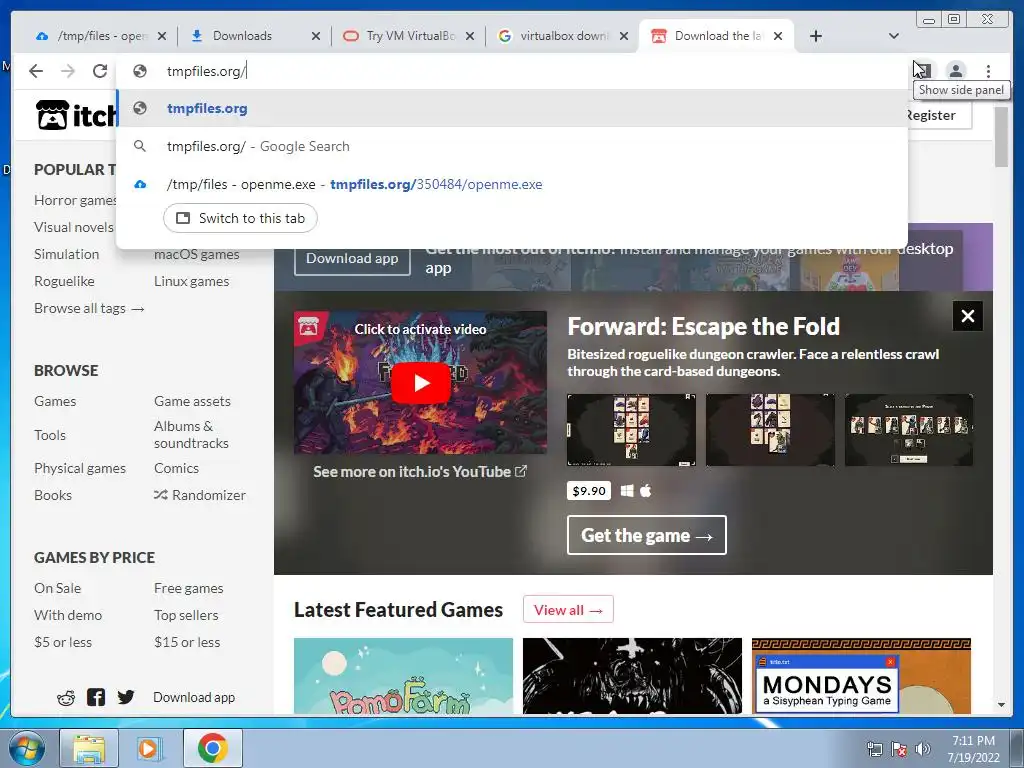This screenshot has height=768, width=1024.
Task: Open the Chrome three-dot menu
Action: (988, 71)
